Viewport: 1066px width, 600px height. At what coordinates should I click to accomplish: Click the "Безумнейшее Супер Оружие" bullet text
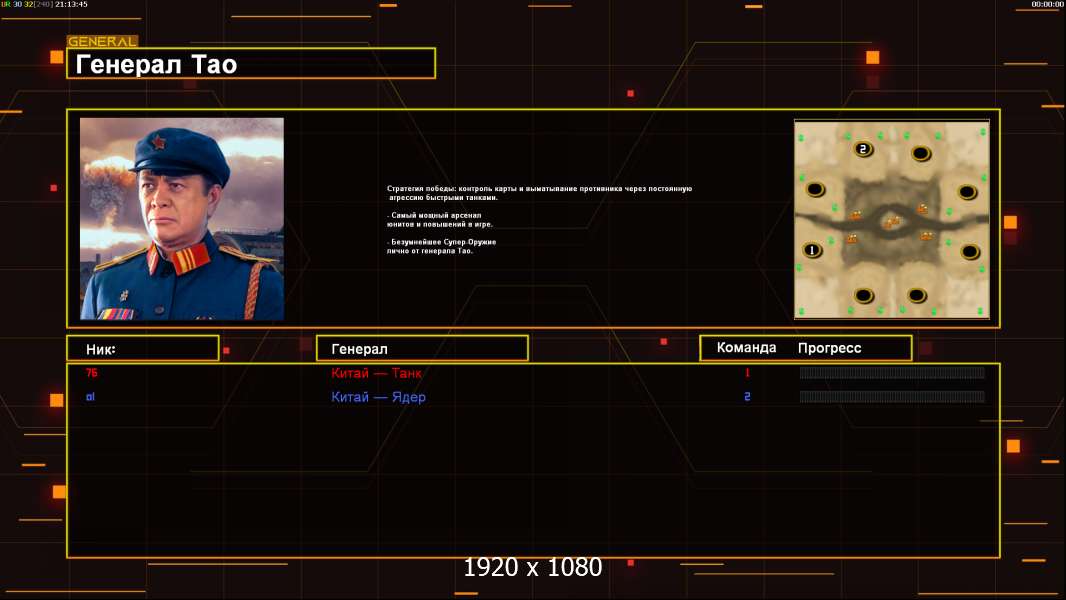point(441,246)
